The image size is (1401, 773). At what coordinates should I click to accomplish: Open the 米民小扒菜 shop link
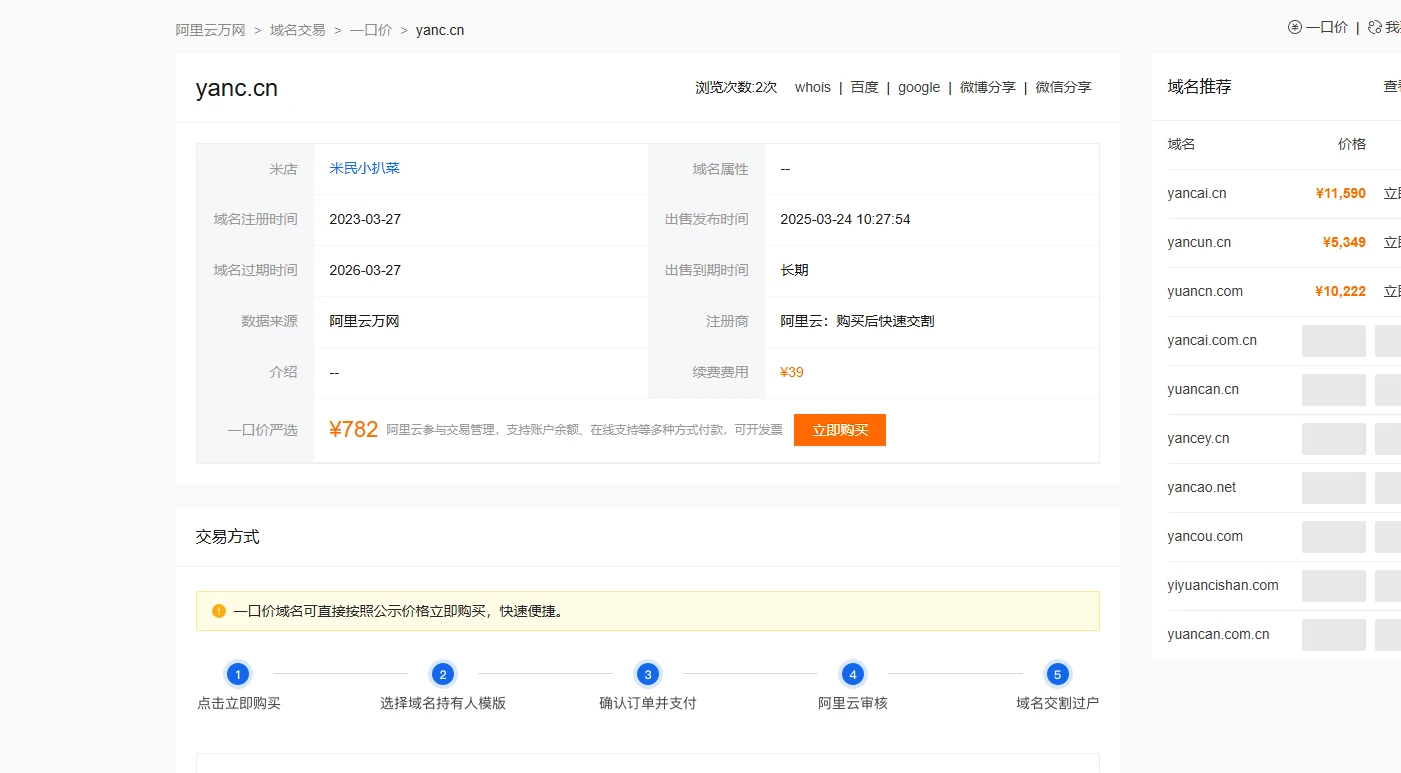[364, 169]
